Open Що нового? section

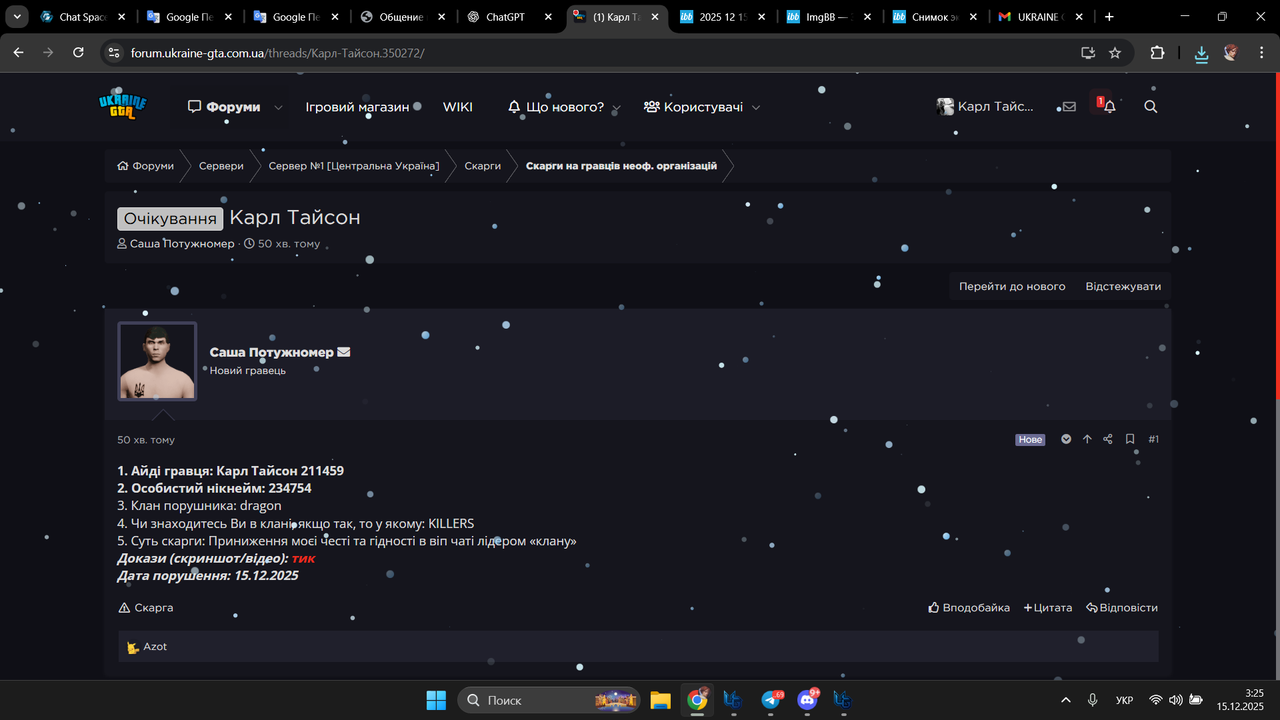tap(556, 107)
